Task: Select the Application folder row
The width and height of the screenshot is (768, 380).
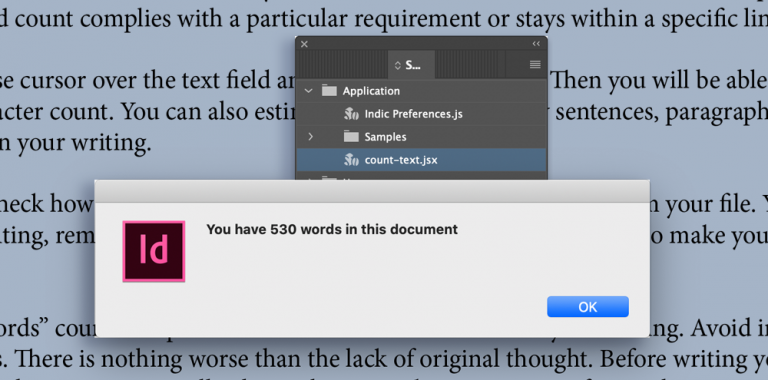Action: [x=421, y=91]
